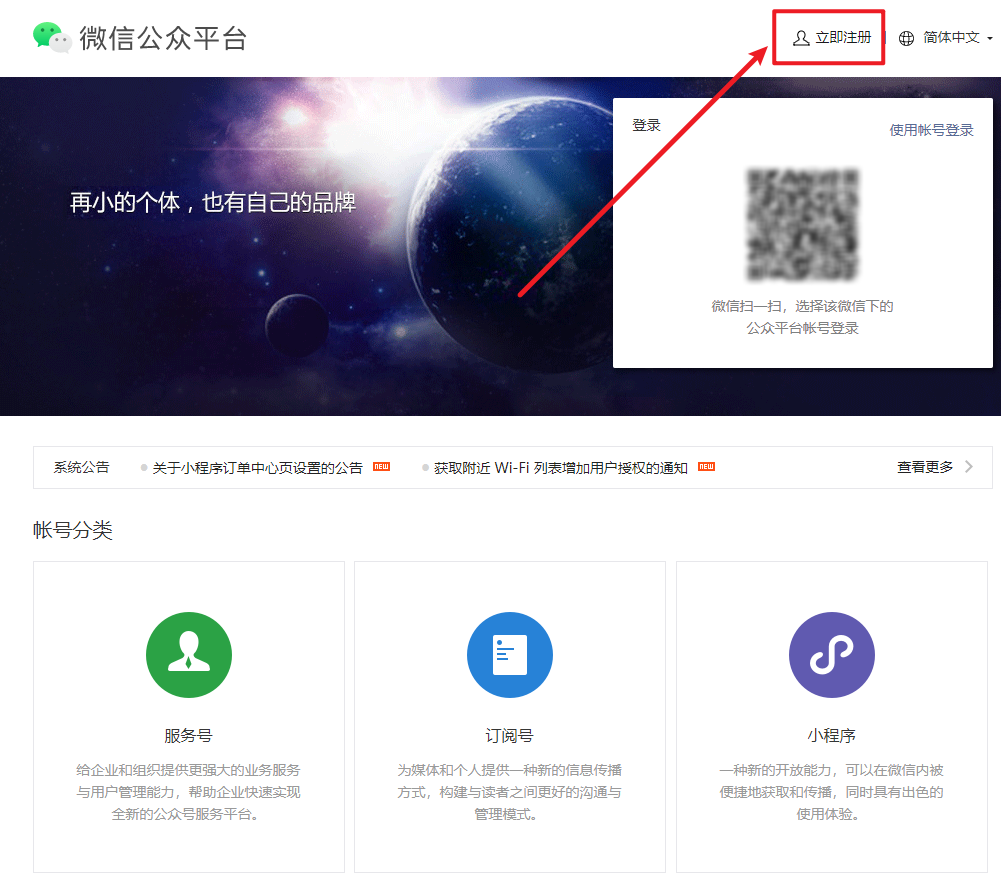Click the blue 订阅号 document icon
Screen dimensions: 1001x878
point(510,655)
